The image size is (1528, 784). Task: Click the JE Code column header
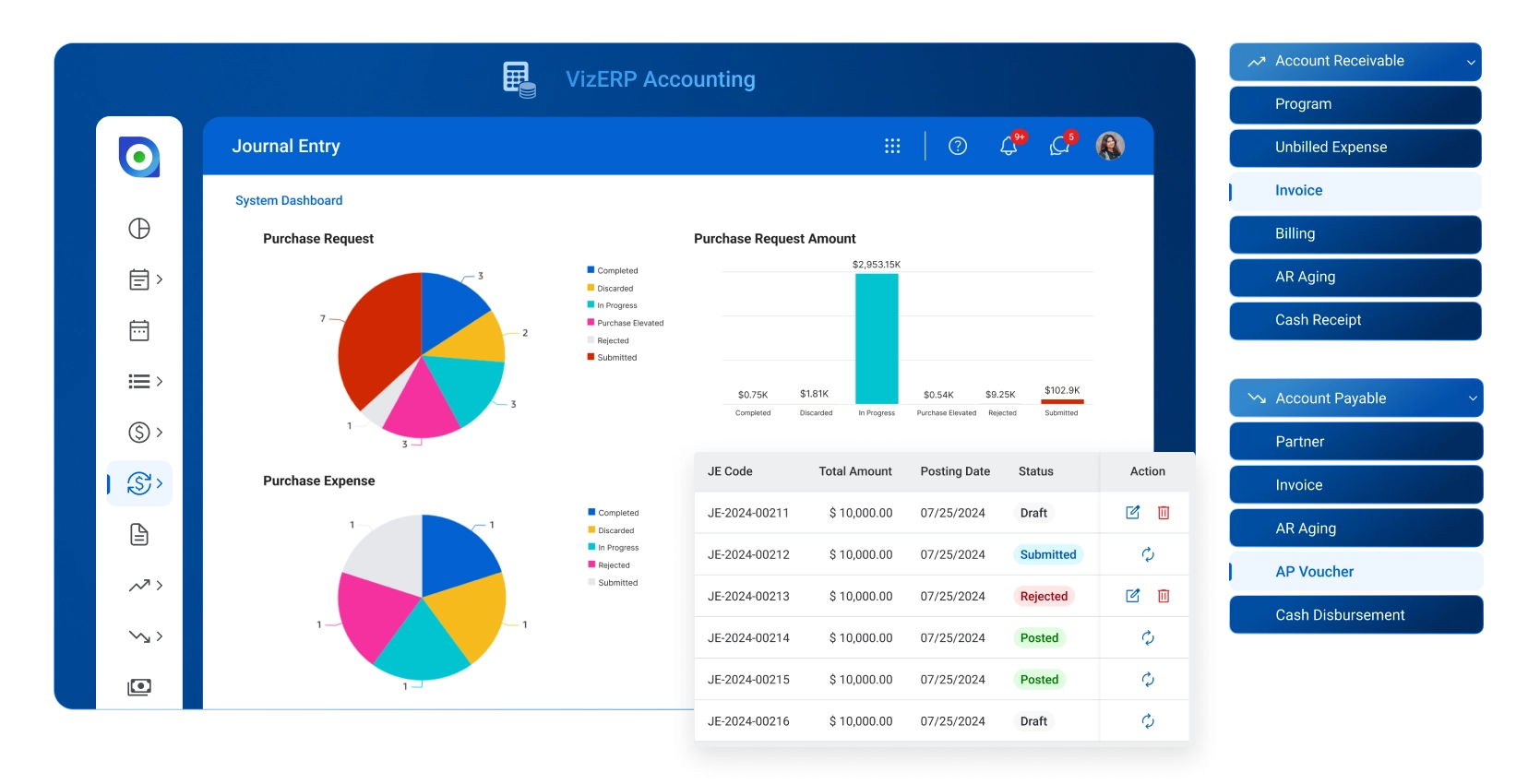(x=730, y=471)
